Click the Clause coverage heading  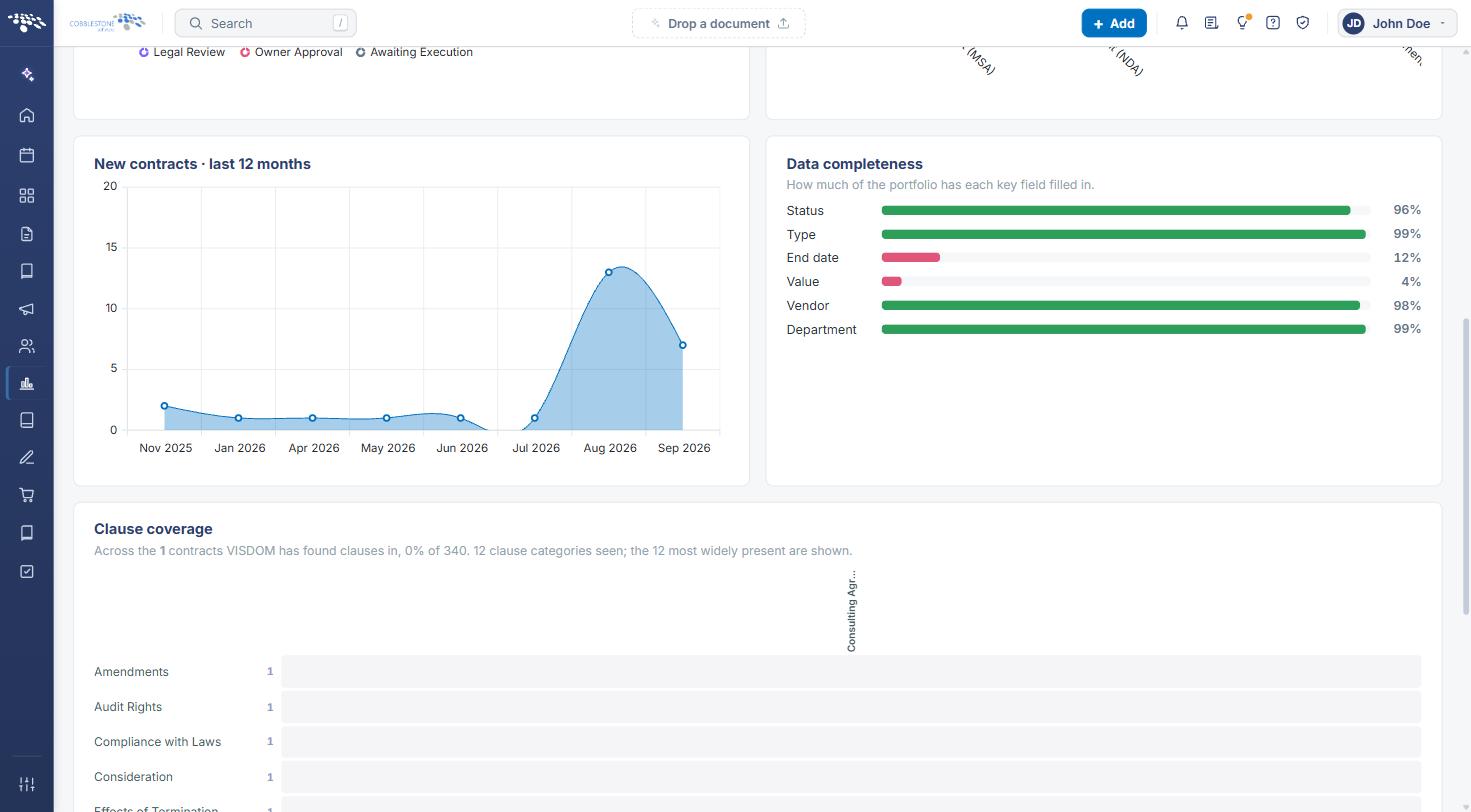pyautogui.click(x=153, y=529)
